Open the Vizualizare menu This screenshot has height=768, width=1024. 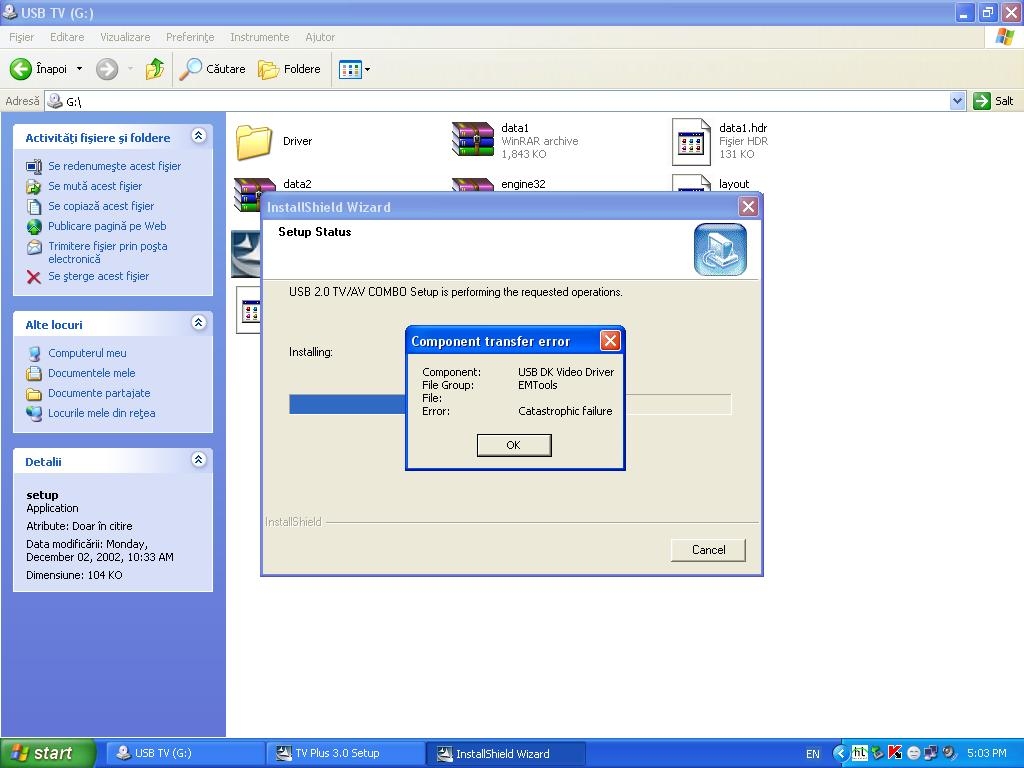point(124,37)
